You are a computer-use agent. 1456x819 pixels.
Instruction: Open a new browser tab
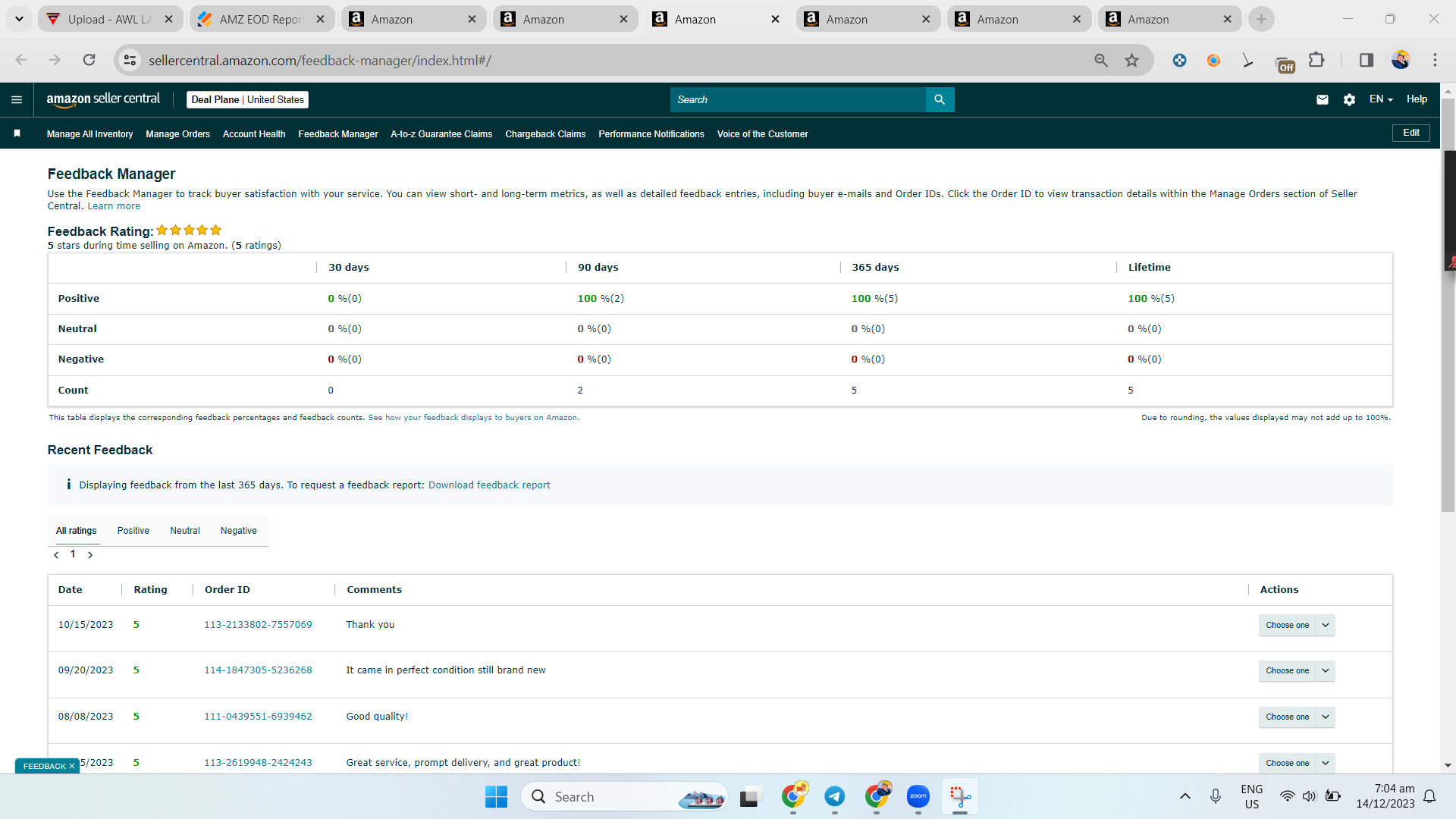[x=1261, y=19]
